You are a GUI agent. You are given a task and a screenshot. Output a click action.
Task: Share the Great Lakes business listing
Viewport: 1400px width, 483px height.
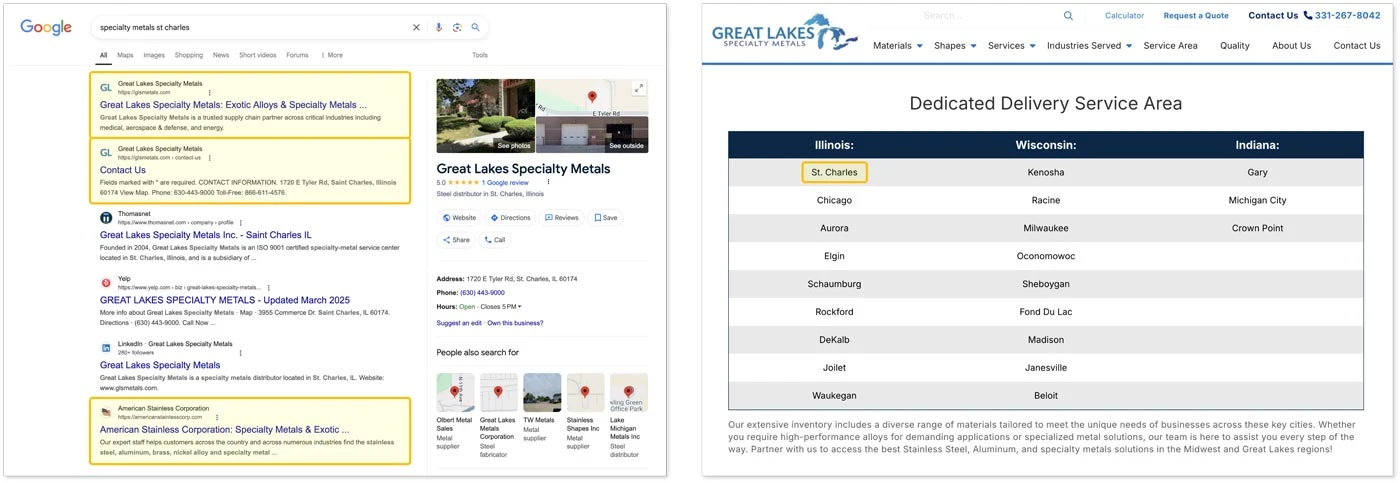(457, 240)
